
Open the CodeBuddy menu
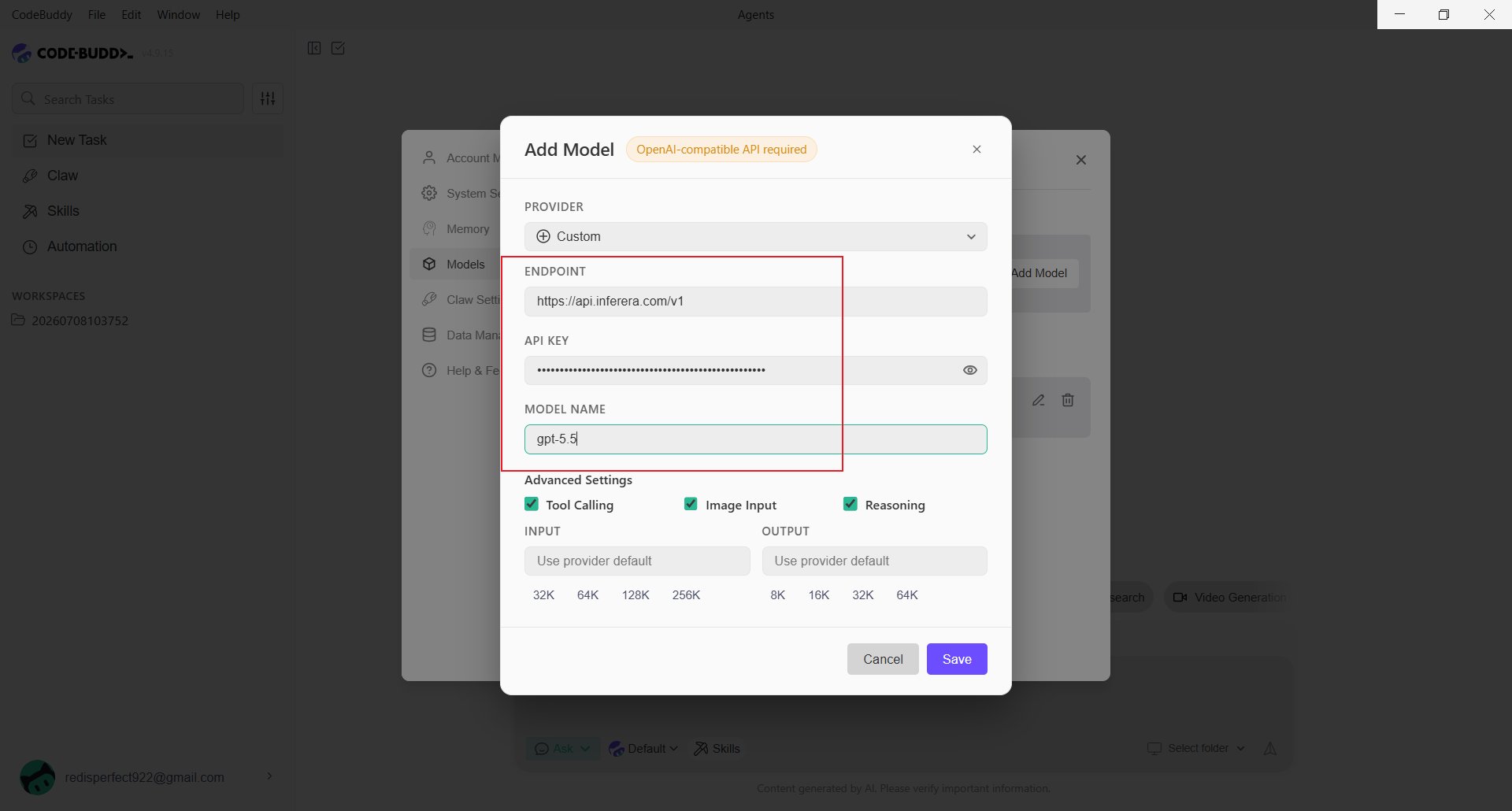click(42, 14)
